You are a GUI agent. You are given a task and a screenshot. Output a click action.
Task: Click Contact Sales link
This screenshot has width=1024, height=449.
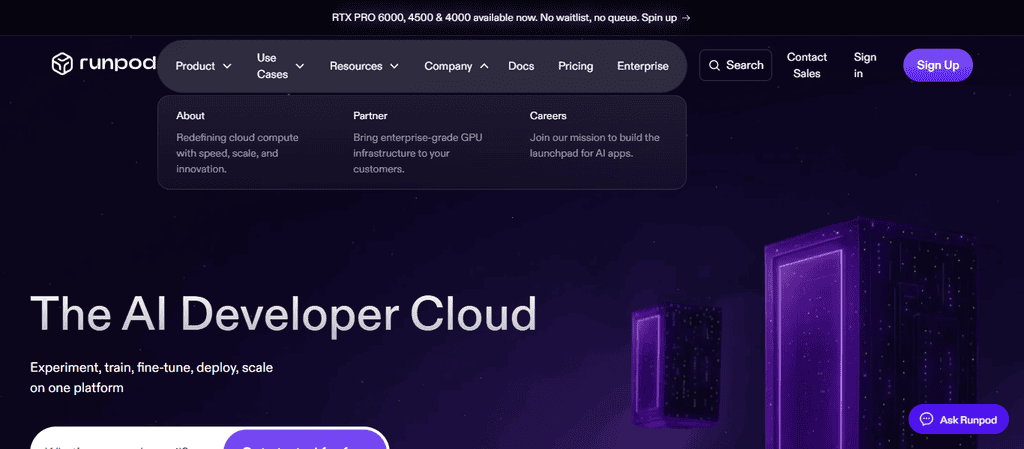coord(807,65)
